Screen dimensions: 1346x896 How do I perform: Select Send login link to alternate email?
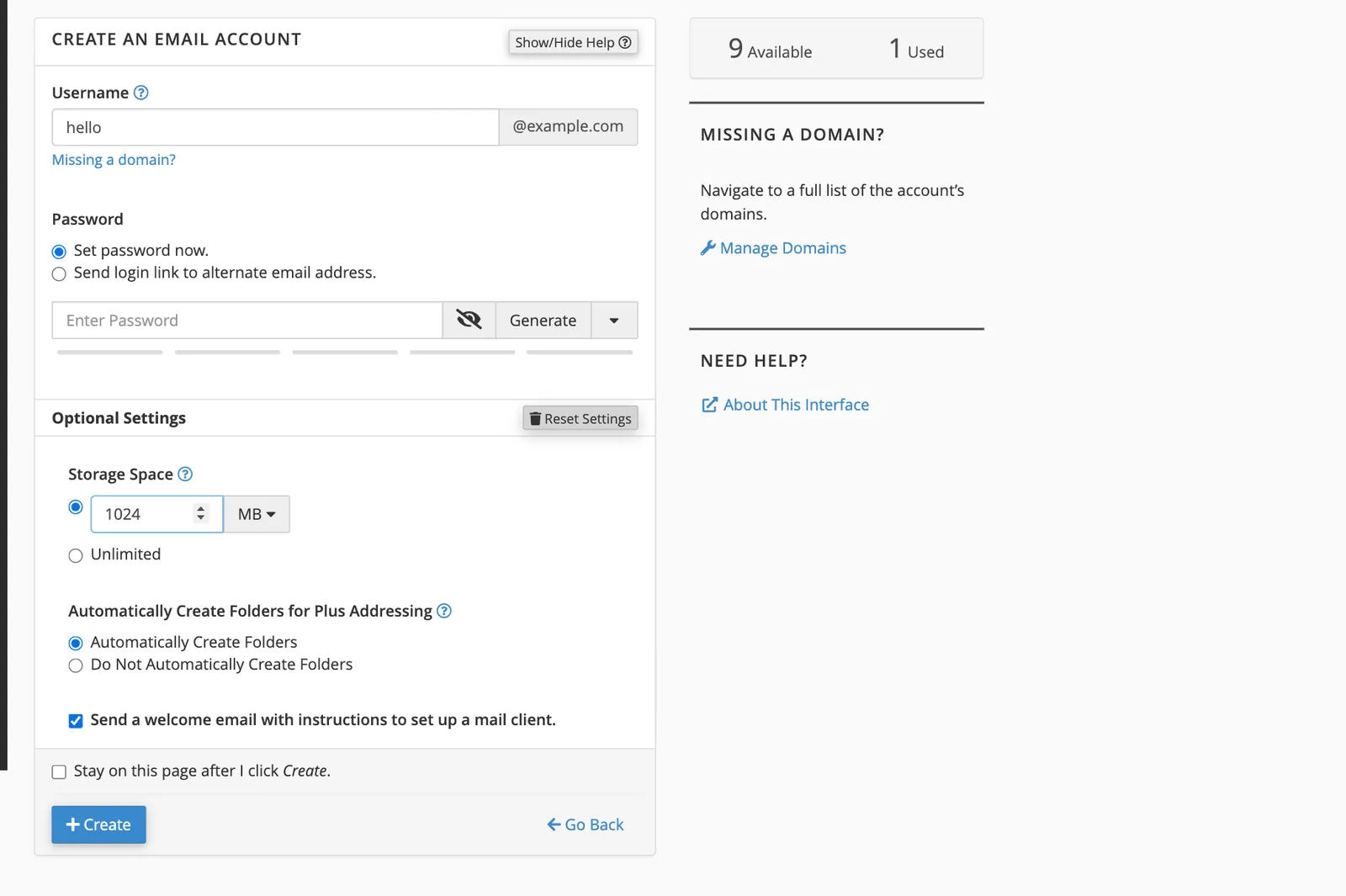(x=59, y=274)
